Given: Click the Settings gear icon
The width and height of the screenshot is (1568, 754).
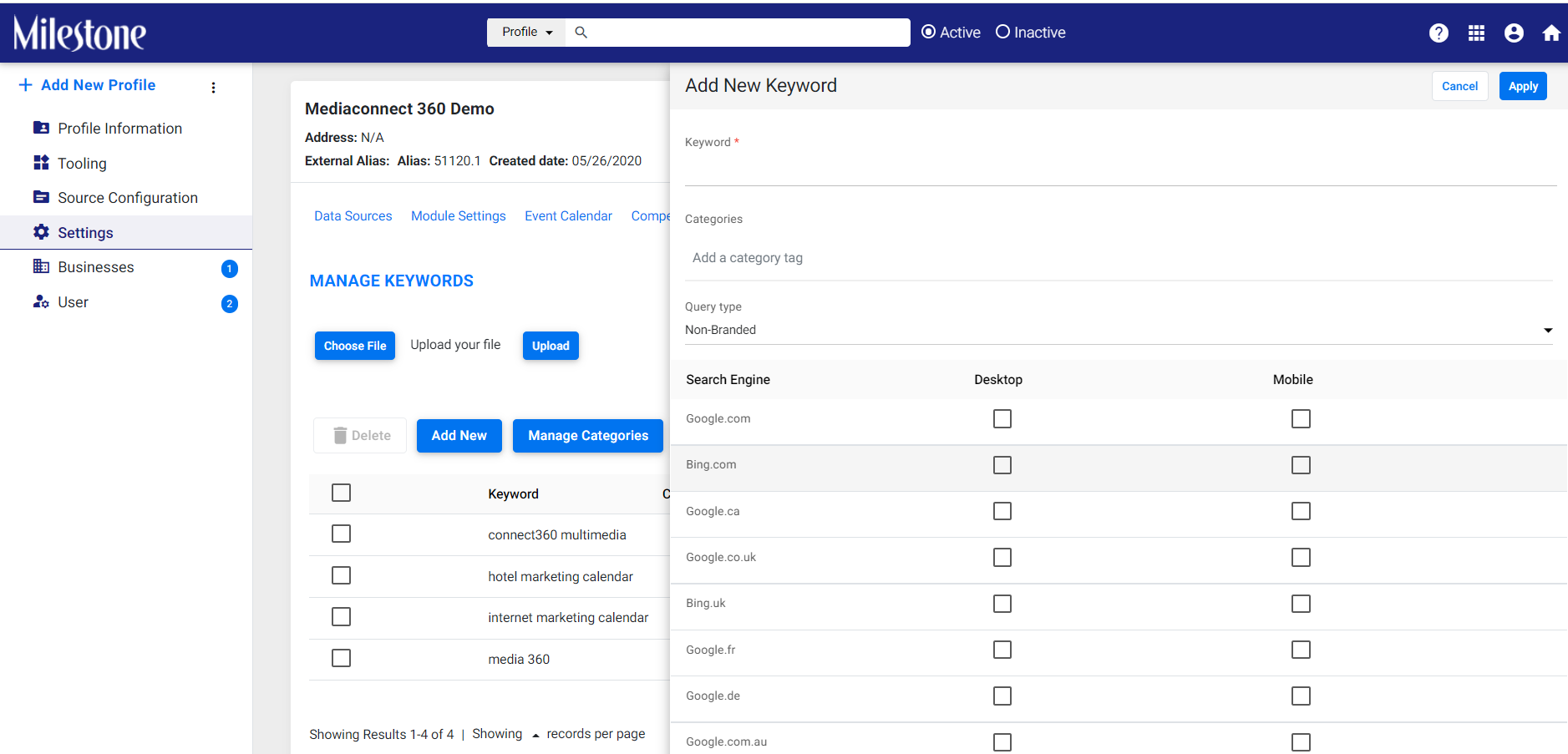Looking at the screenshot, I should pyautogui.click(x=41, y=232).
